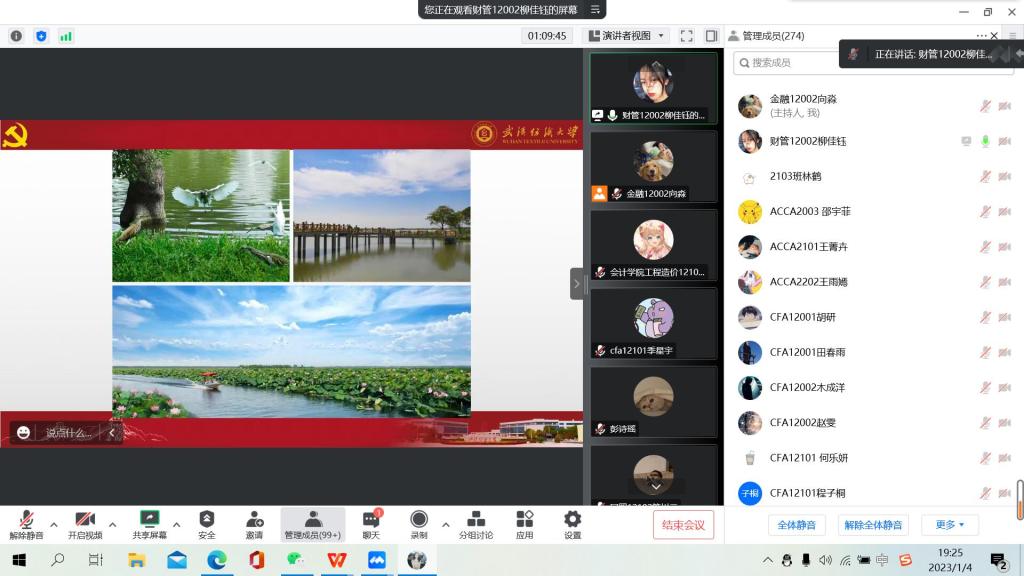Viewport: 1024px width, 576px height.
Task: Toggle 开启视频 (Start video) camera
Action: pos(85,519)
